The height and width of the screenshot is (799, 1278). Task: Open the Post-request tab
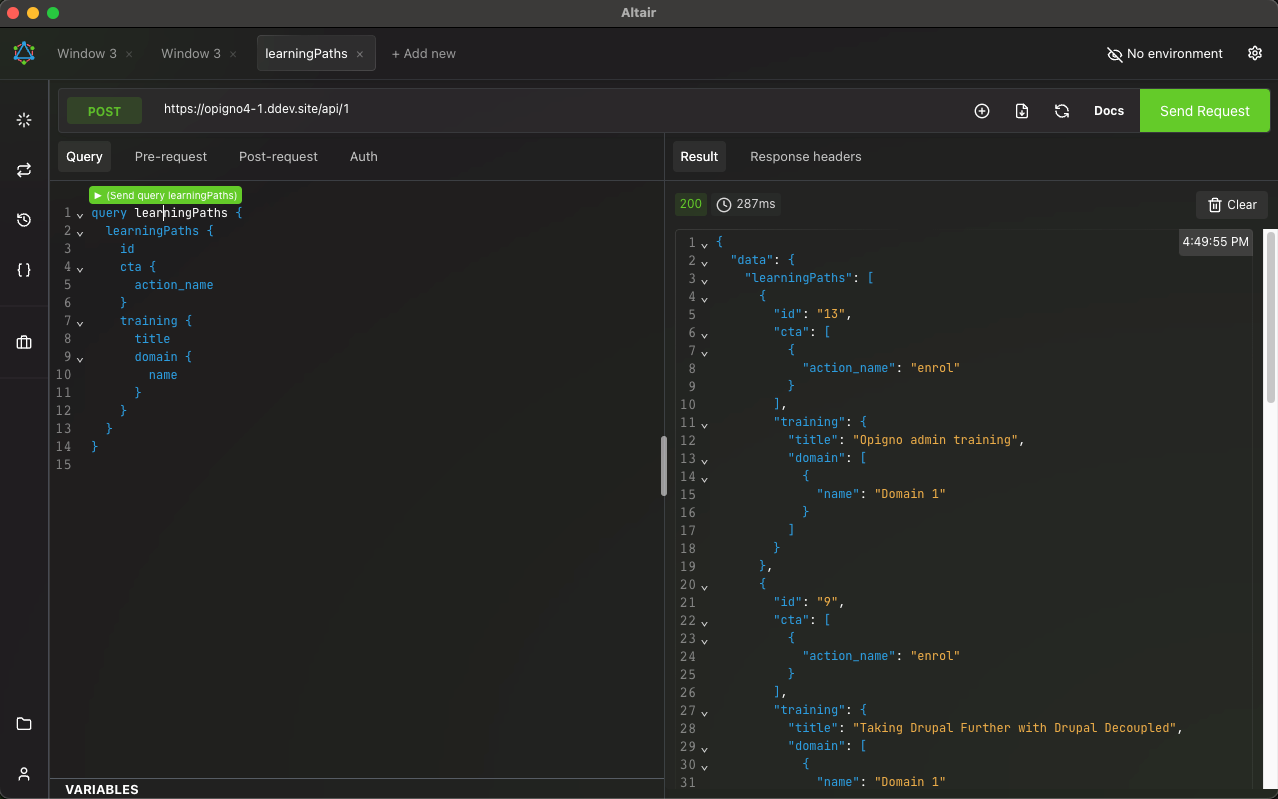point(278,156)
